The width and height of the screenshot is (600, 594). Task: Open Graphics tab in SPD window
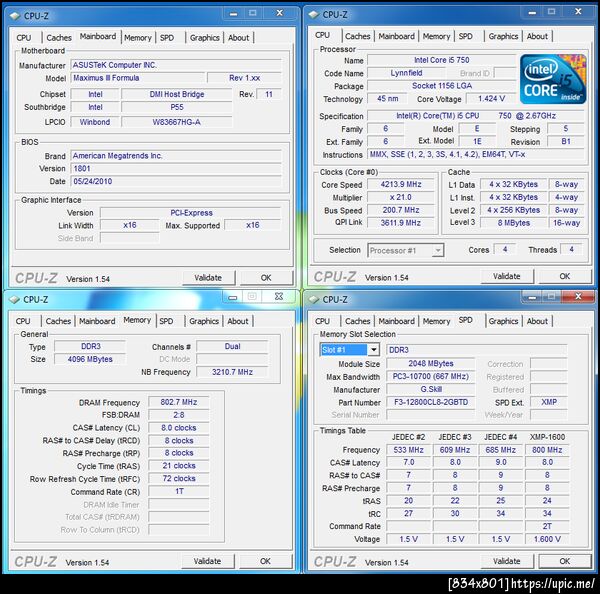point(503,321)
